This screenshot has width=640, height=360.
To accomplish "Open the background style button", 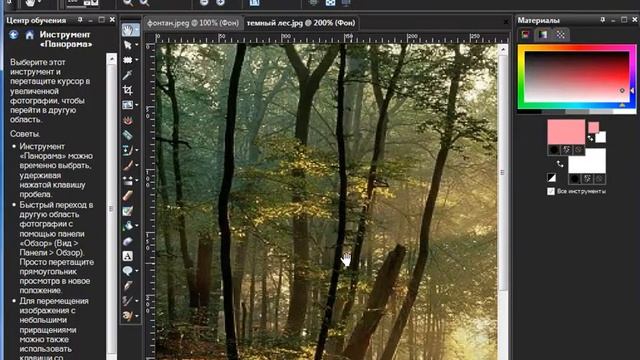I will [x=575, y=179].
